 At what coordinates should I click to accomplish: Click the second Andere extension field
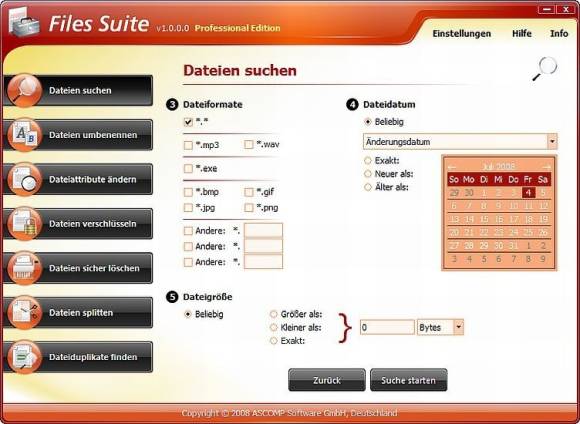tap(263, 246)
